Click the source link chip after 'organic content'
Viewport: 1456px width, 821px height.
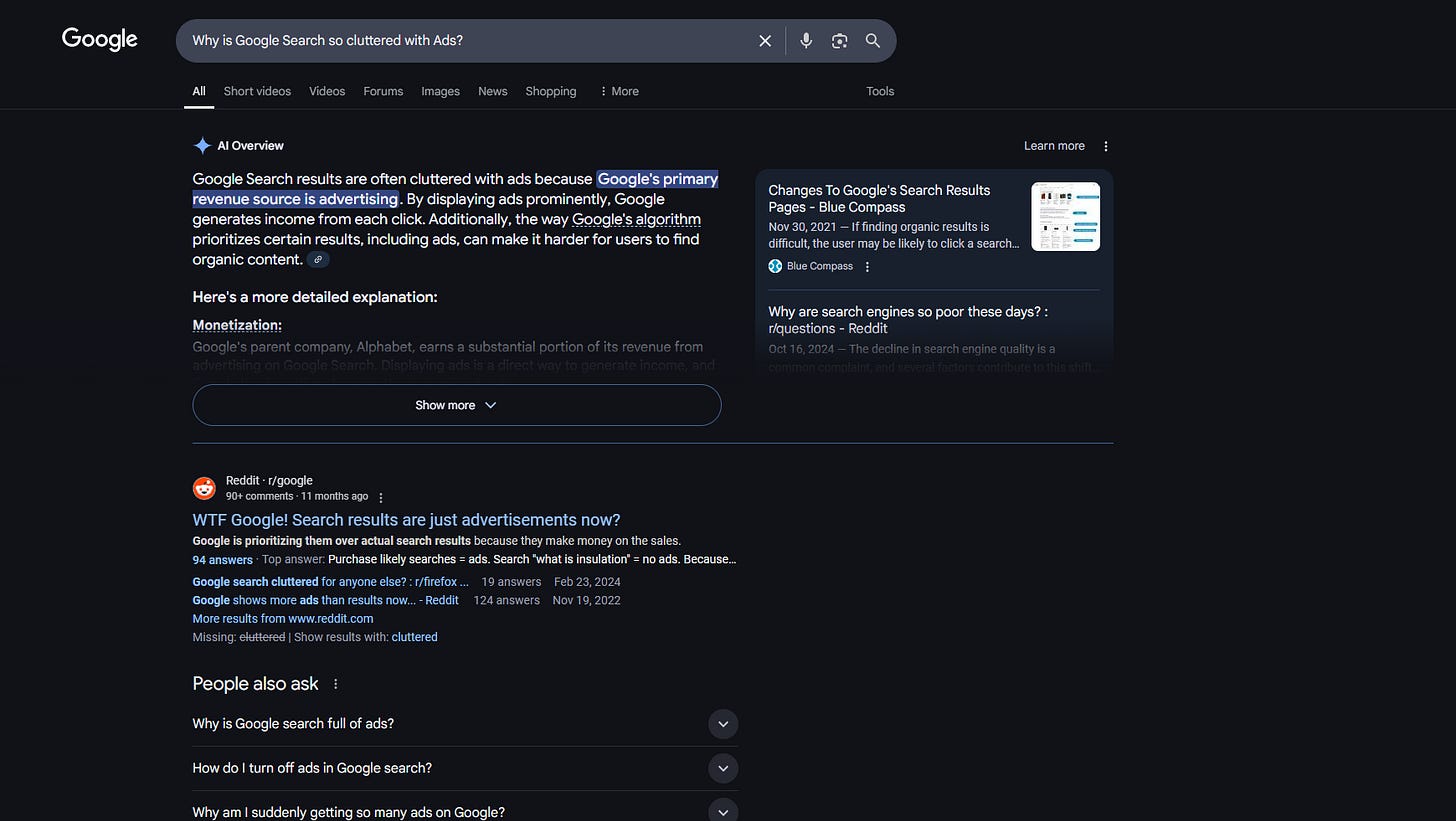[x=318, y=260]
